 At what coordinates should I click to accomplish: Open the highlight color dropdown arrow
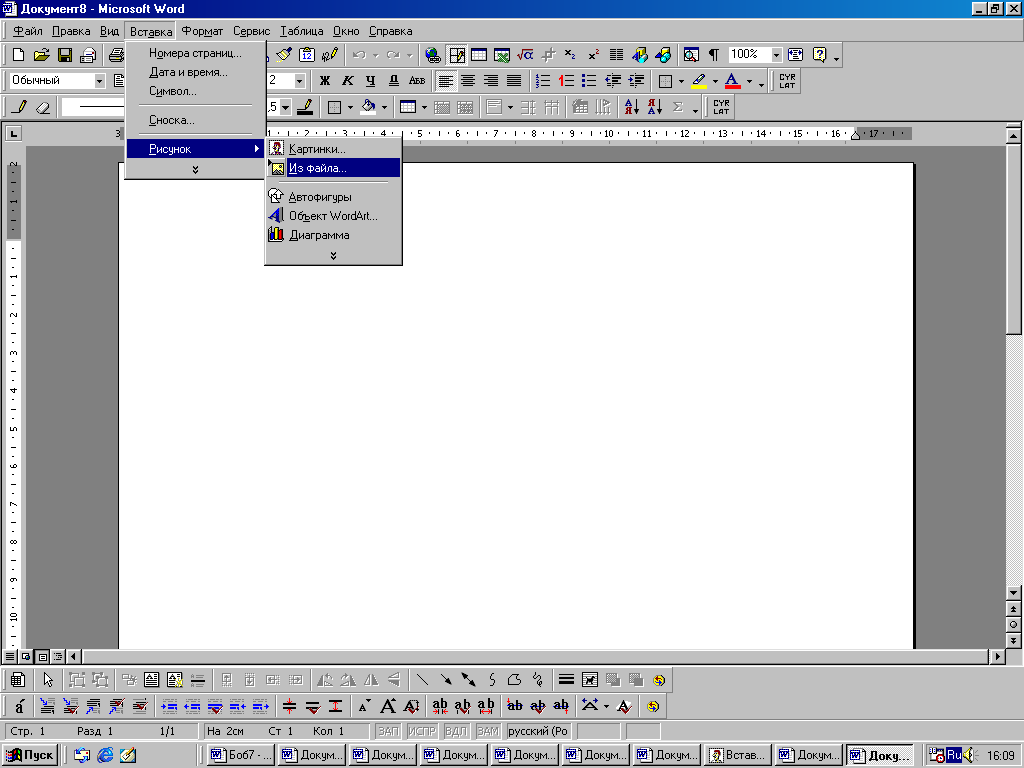[x=715, y=82]
